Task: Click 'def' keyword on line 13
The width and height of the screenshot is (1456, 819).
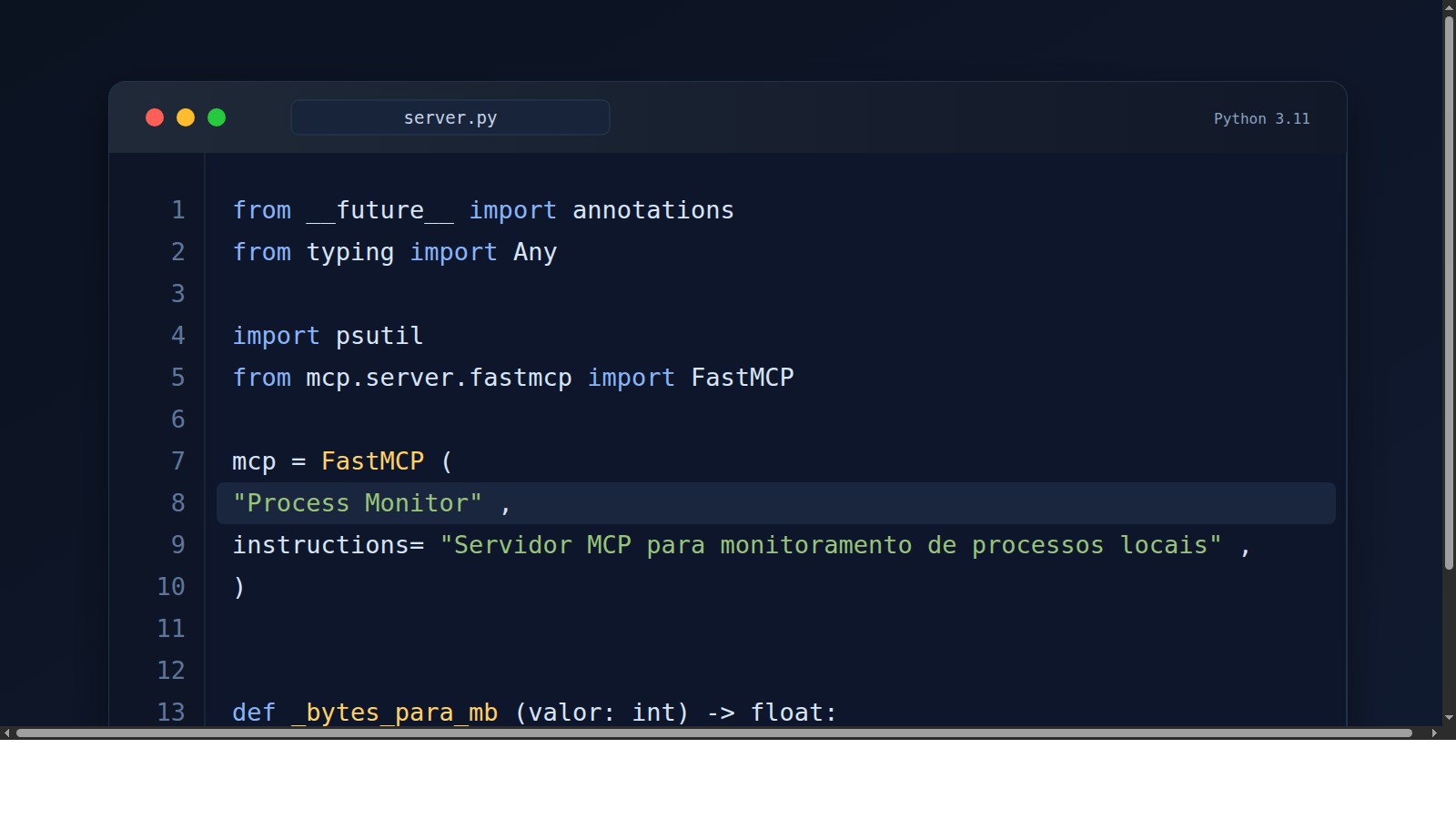Action: point(254,713)
